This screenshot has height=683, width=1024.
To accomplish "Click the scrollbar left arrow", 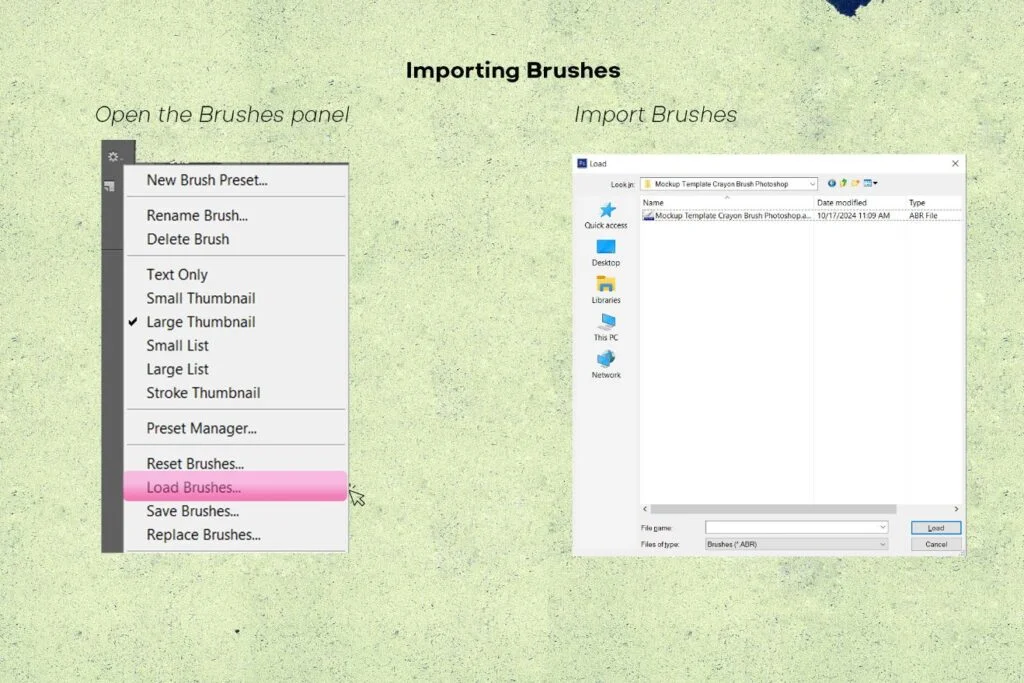I will click(x=645, y=509).
